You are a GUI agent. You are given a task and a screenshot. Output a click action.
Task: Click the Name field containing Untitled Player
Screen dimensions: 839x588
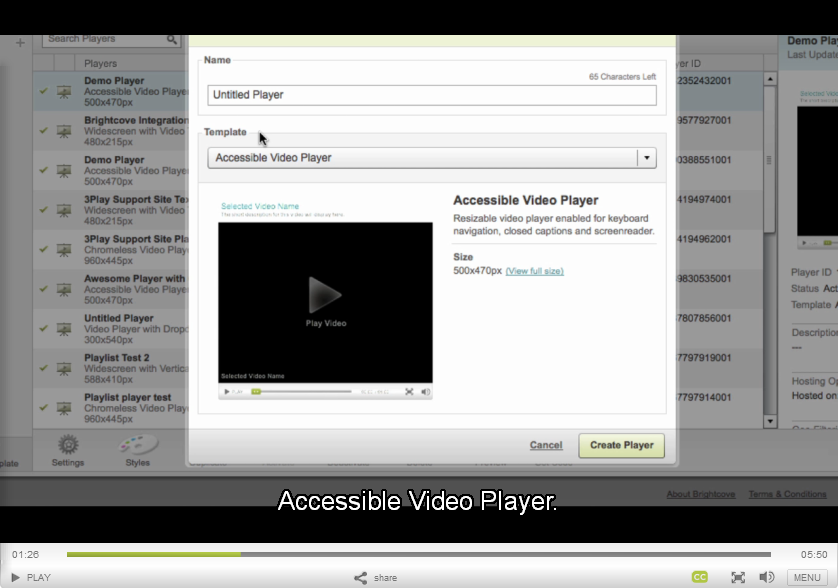(x=432, y=95)
